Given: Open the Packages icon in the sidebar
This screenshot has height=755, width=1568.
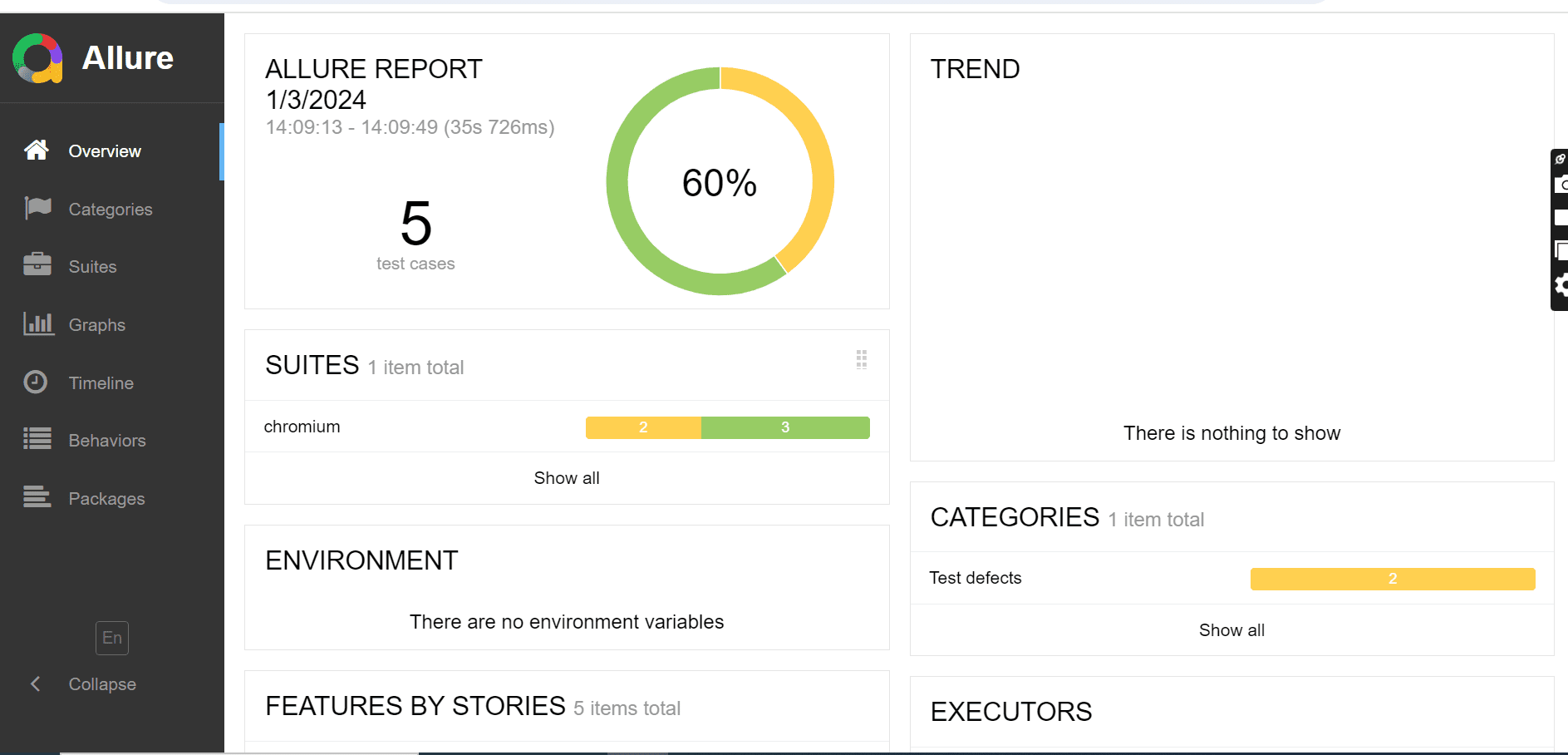Looking at the screenshot, I should pos(37,497).
